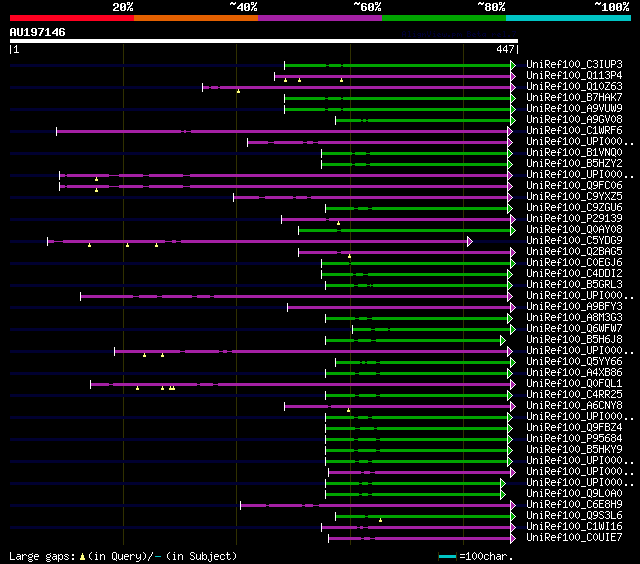The image size is (640, 564).
Task: Pick the UniRef100_Q0AY08 subject label
Action: (574, 230)
